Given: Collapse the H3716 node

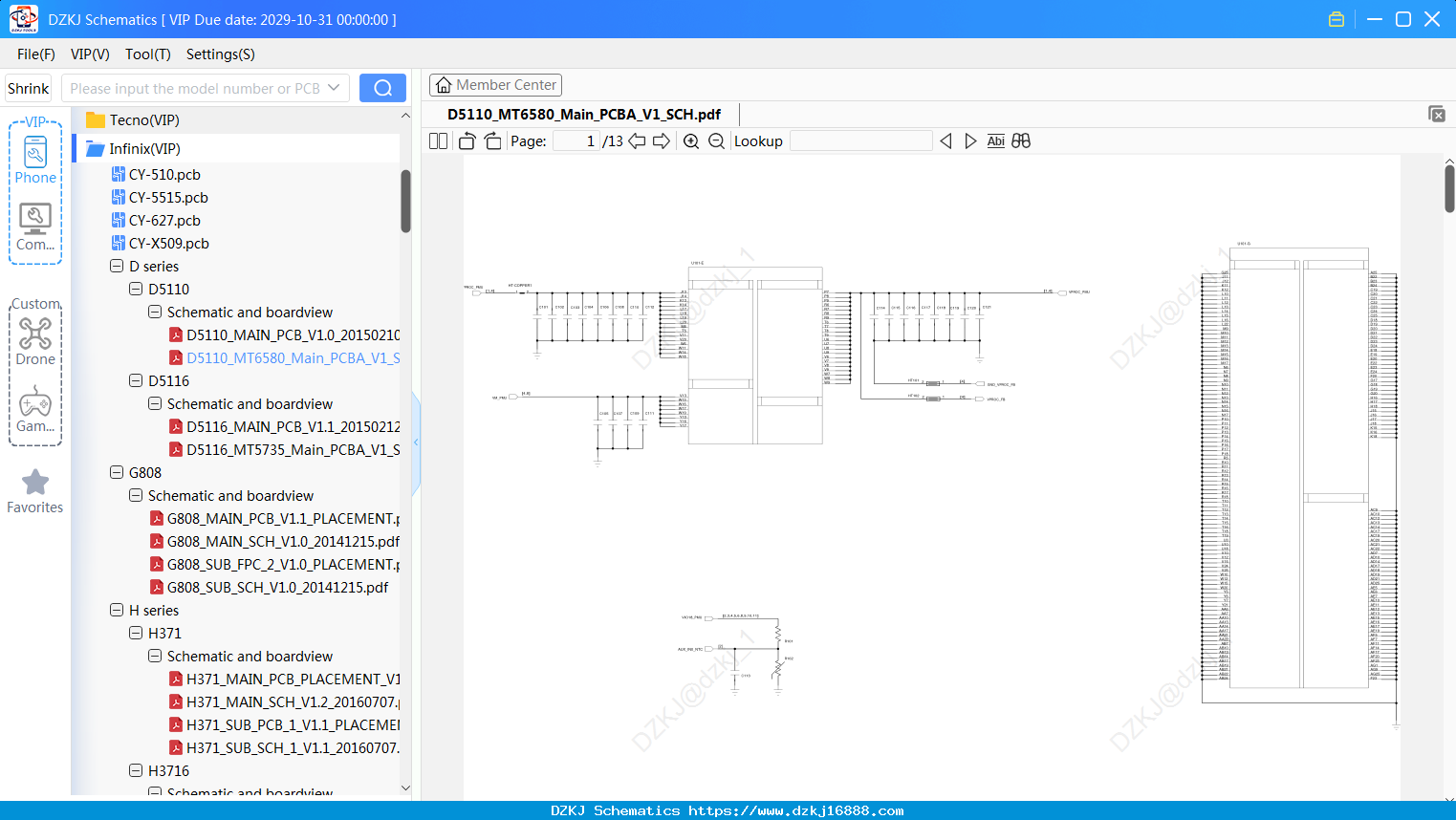Looking at the screenshot, I should 136,771.
